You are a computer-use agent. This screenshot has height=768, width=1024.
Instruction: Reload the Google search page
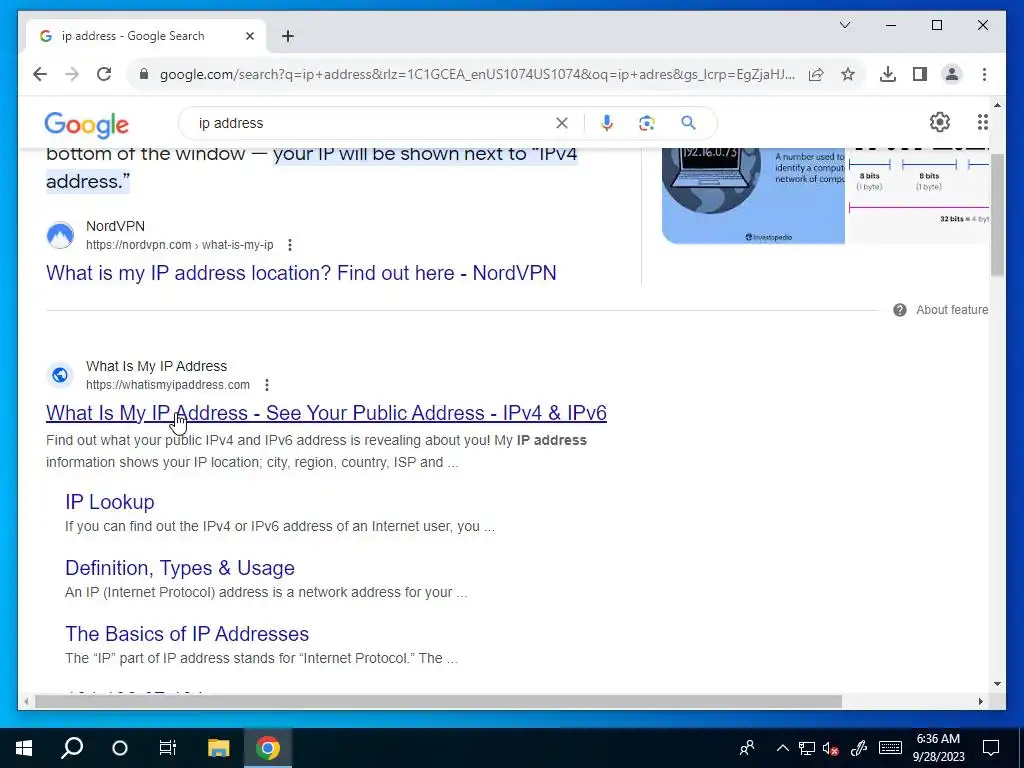[104, 74]
